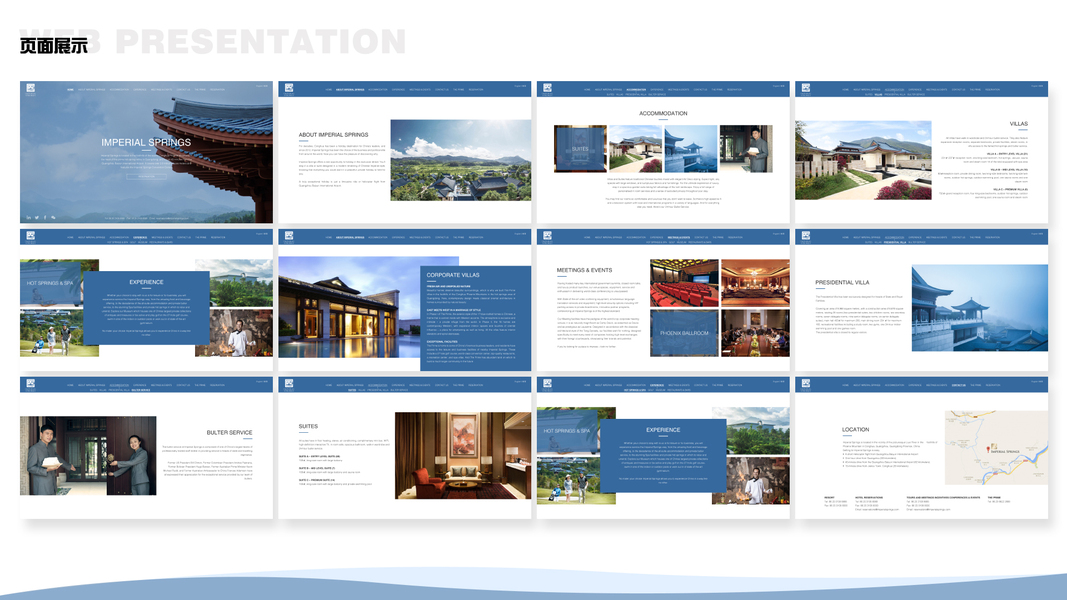Click the logo on the Meetings & Events page

coord(548,236)
